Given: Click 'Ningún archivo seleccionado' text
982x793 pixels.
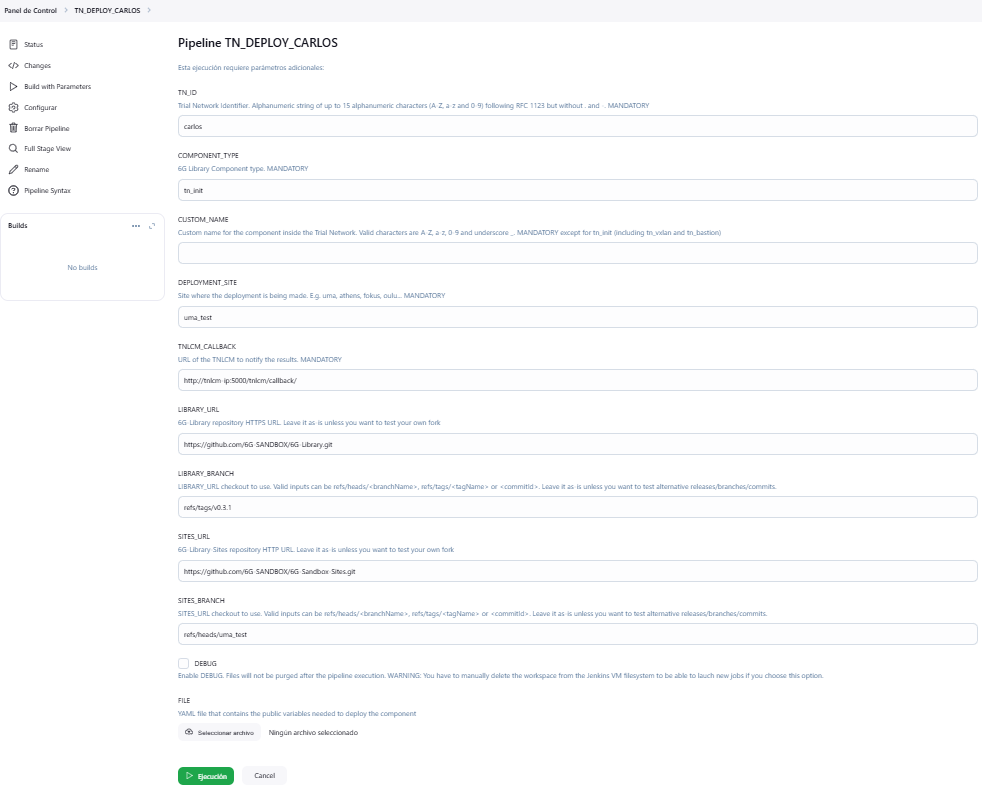Looking at the screenshot, I should point(313,732).
